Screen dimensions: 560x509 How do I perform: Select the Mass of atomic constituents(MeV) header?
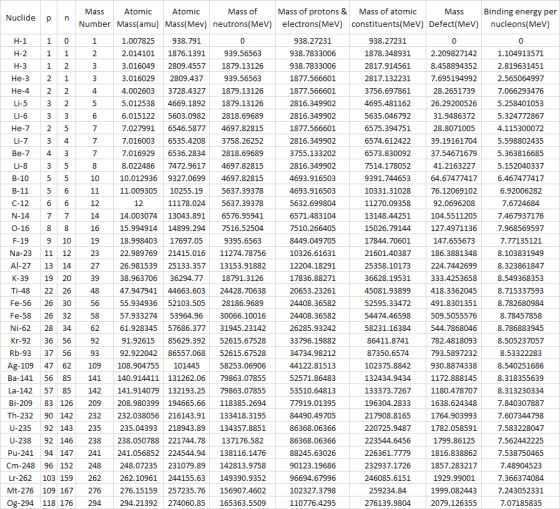click(388, 18)
